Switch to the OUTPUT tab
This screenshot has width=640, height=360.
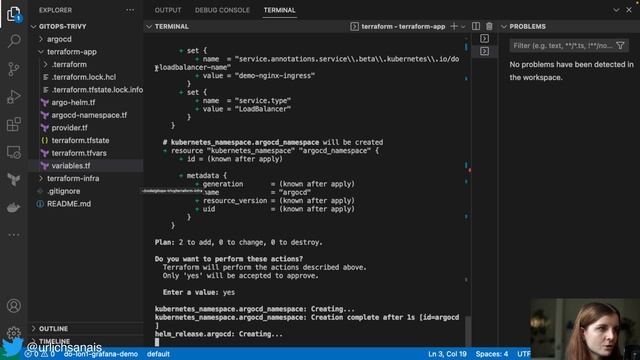pos(168,10)
